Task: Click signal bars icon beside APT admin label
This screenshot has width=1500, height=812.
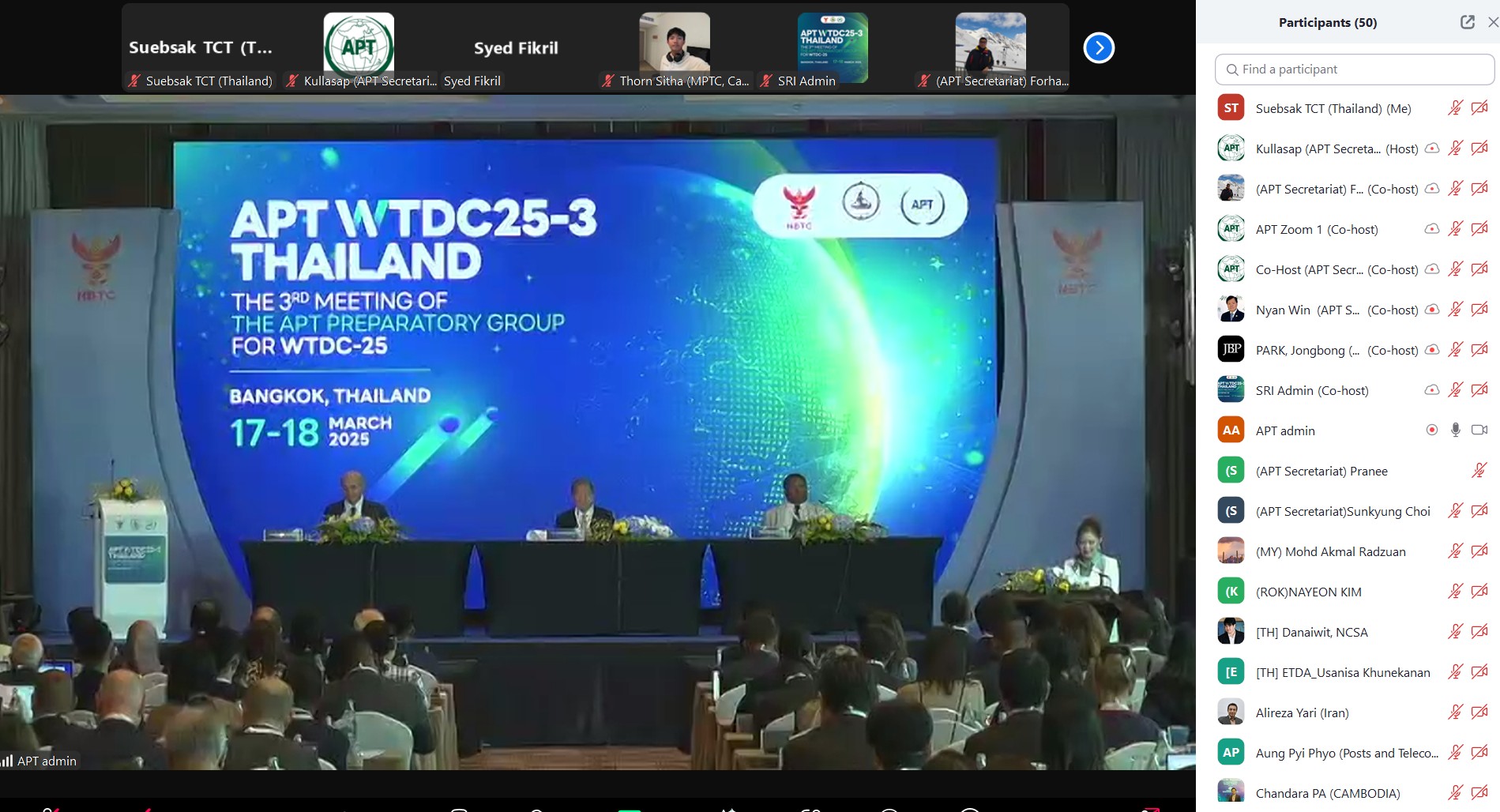Action: pyautogui.click(x=7, y=761)
